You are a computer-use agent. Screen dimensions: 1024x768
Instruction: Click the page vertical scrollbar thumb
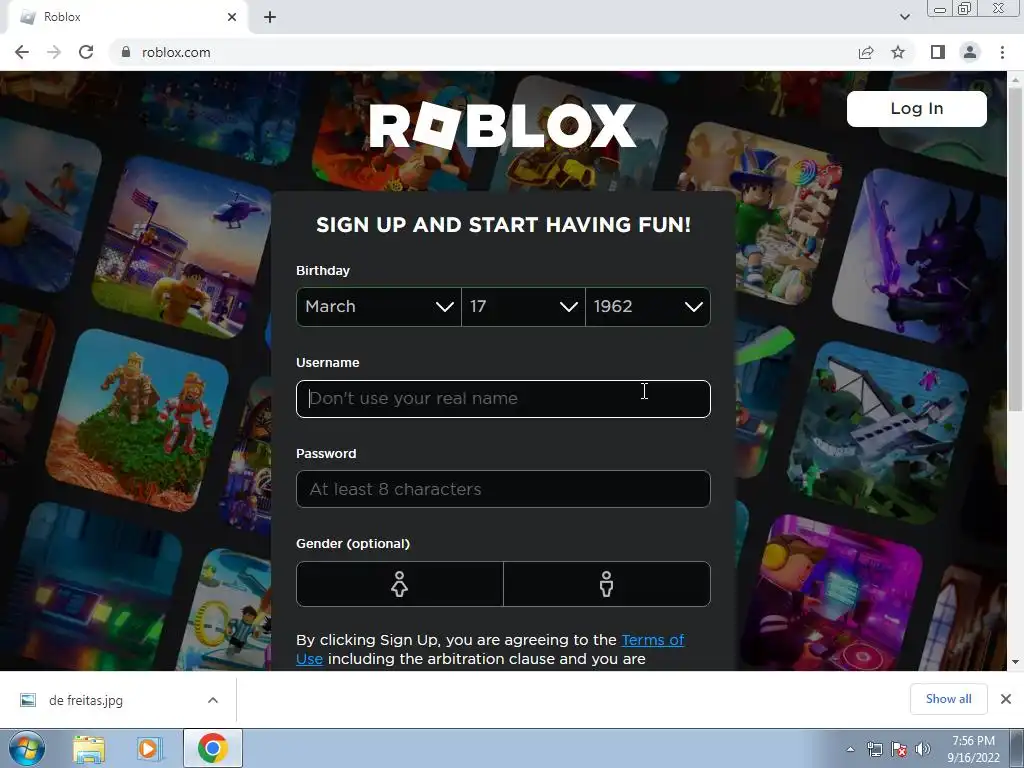point(1015,248)
